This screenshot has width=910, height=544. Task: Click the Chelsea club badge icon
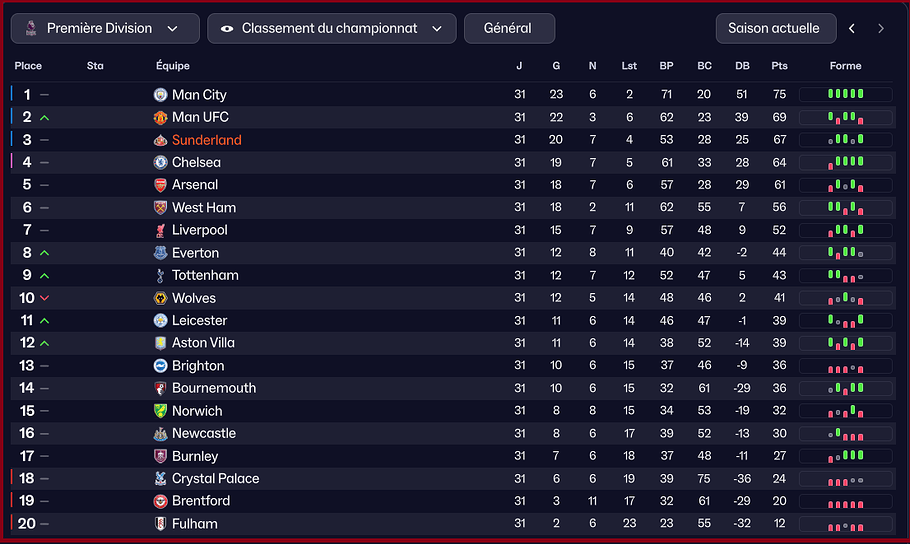click(x=160, y=162)
